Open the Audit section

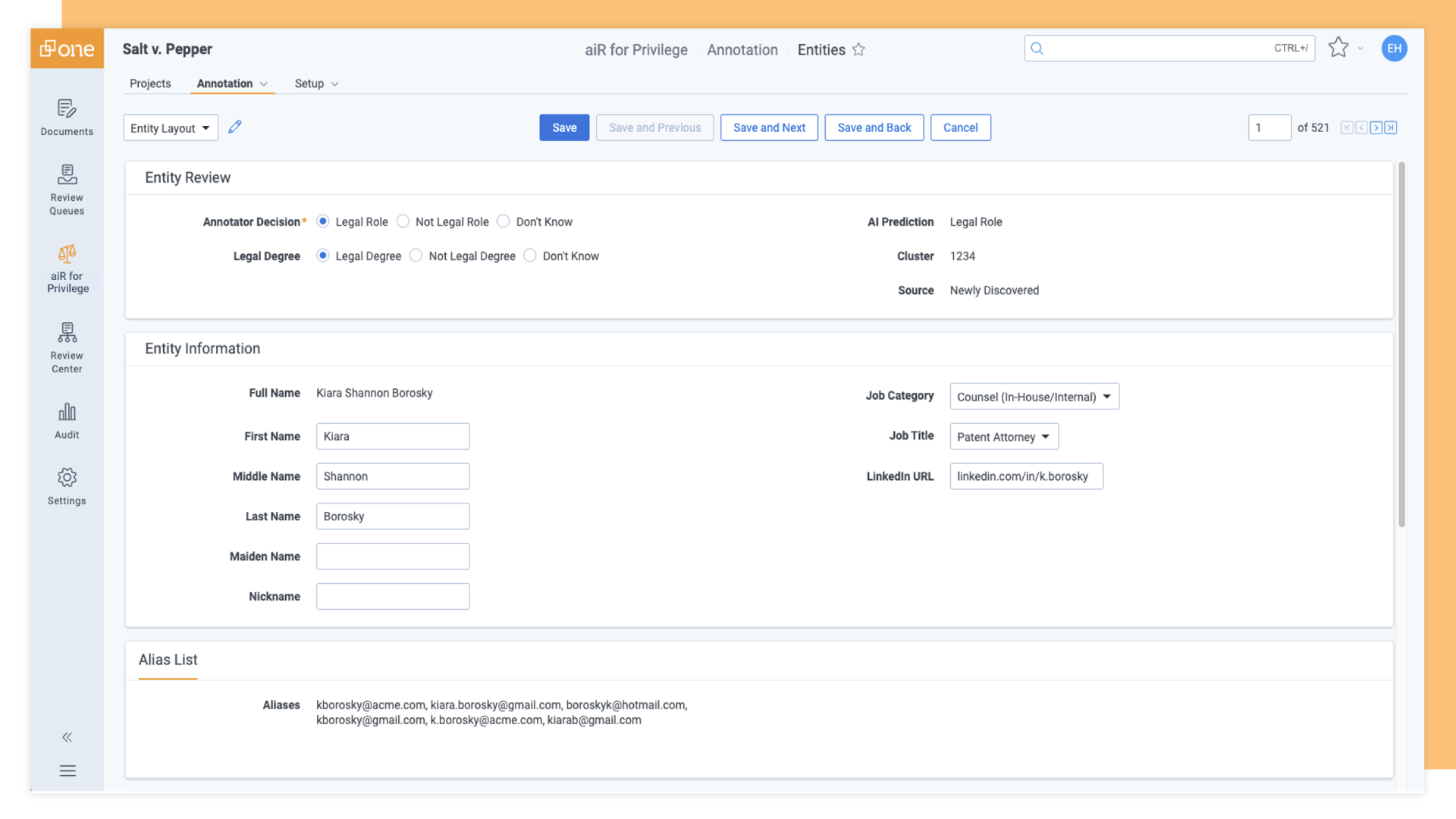[x=67, y=421]
